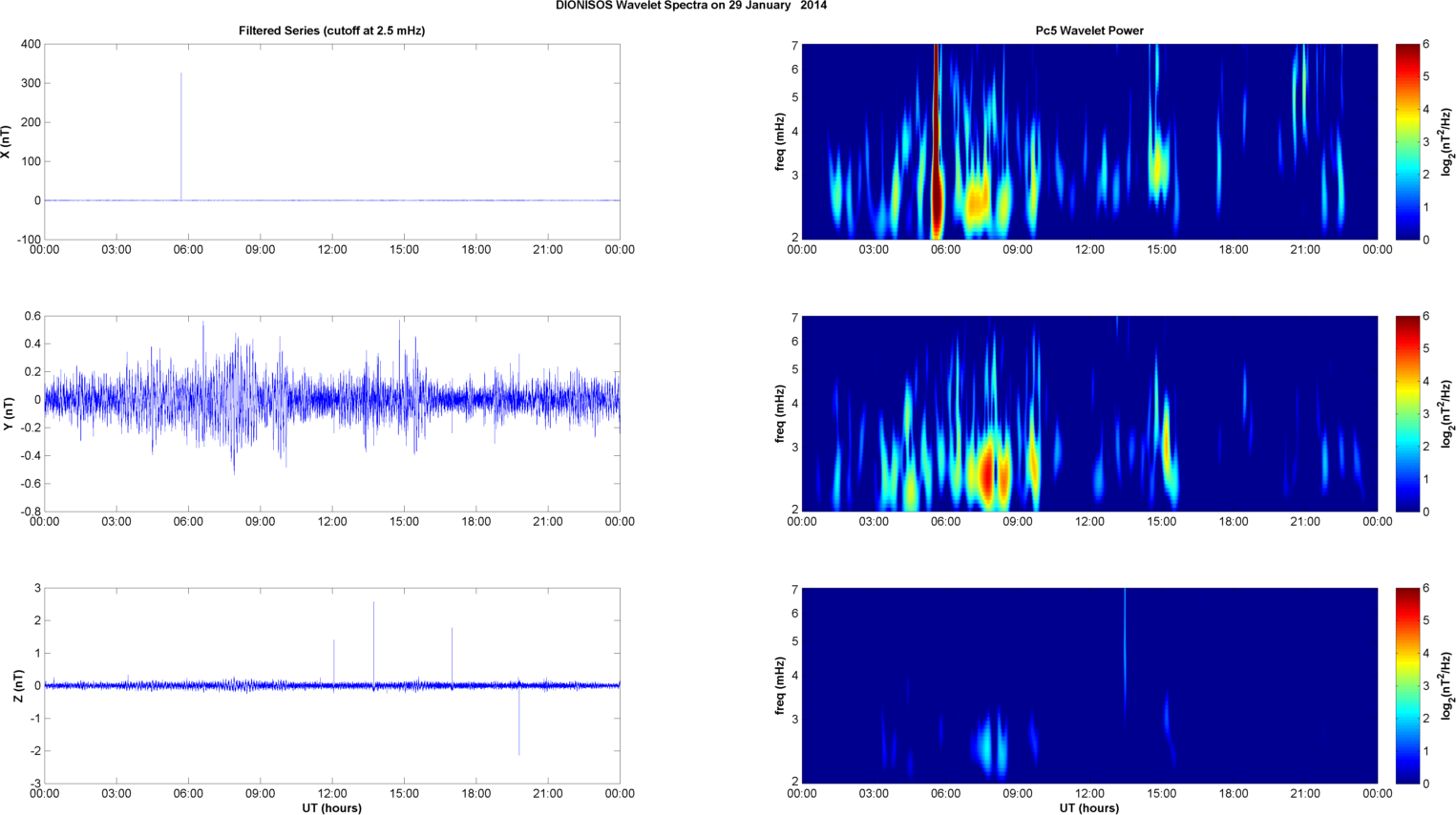Click freq (mHz) label of the Z wavelet plot
Viewport: 1456px width, 815px height.
[780, 685]
